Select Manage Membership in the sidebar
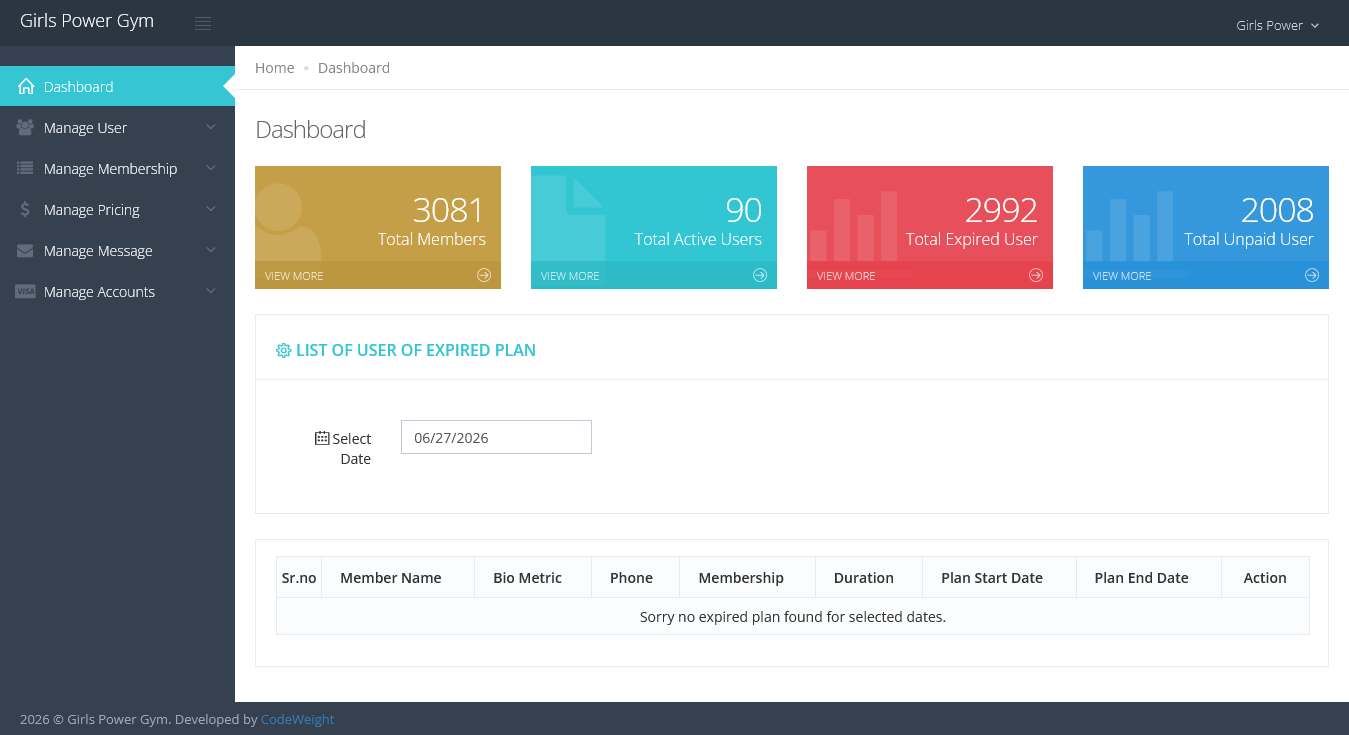 click(117, 168)
